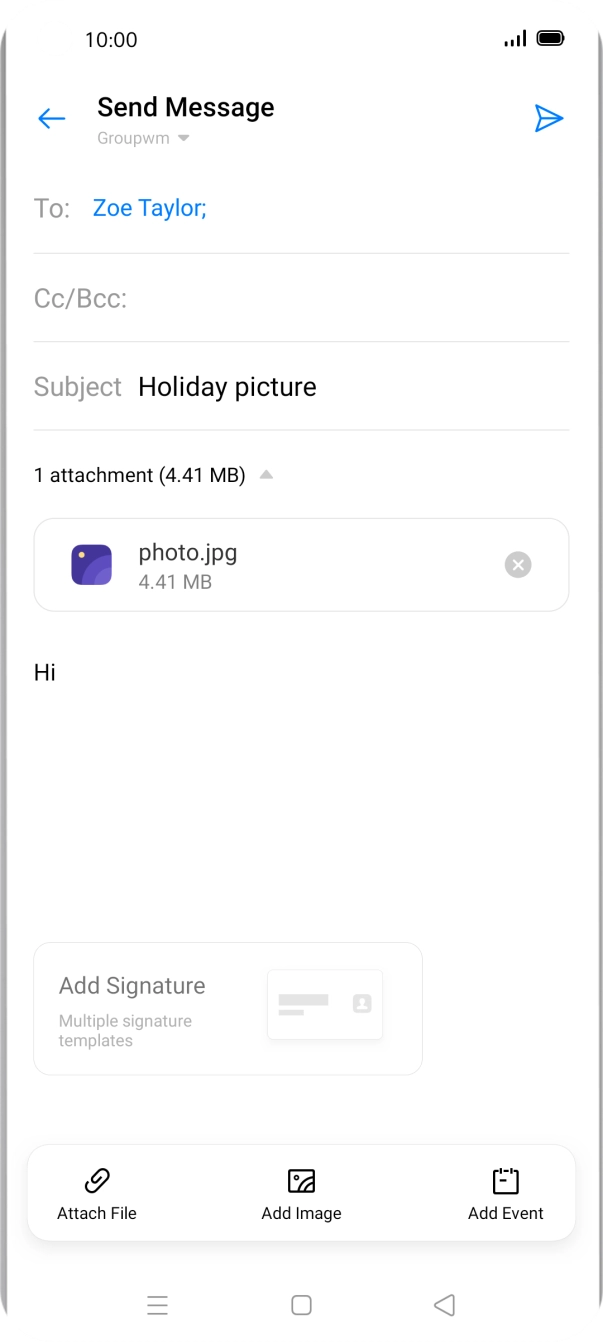Screen dimensions: 603x1342
Task: Collapse the attachment section
Action: click(266, 474)
